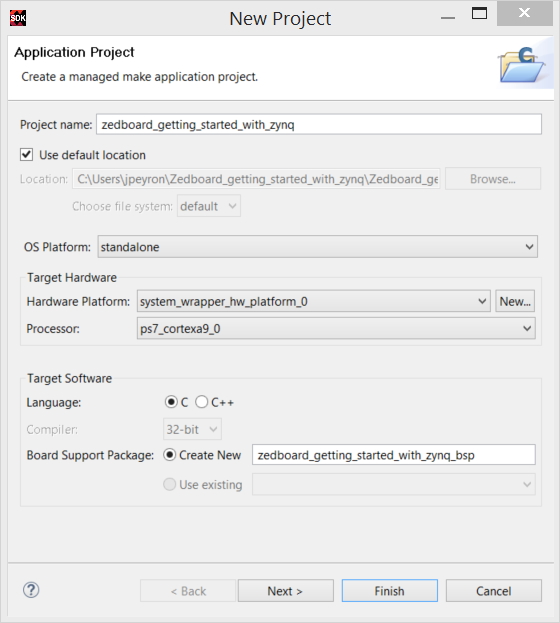Click the Back button
Image resolution: width=560 pixels, height=623 pixels.
tap(188, 591)
